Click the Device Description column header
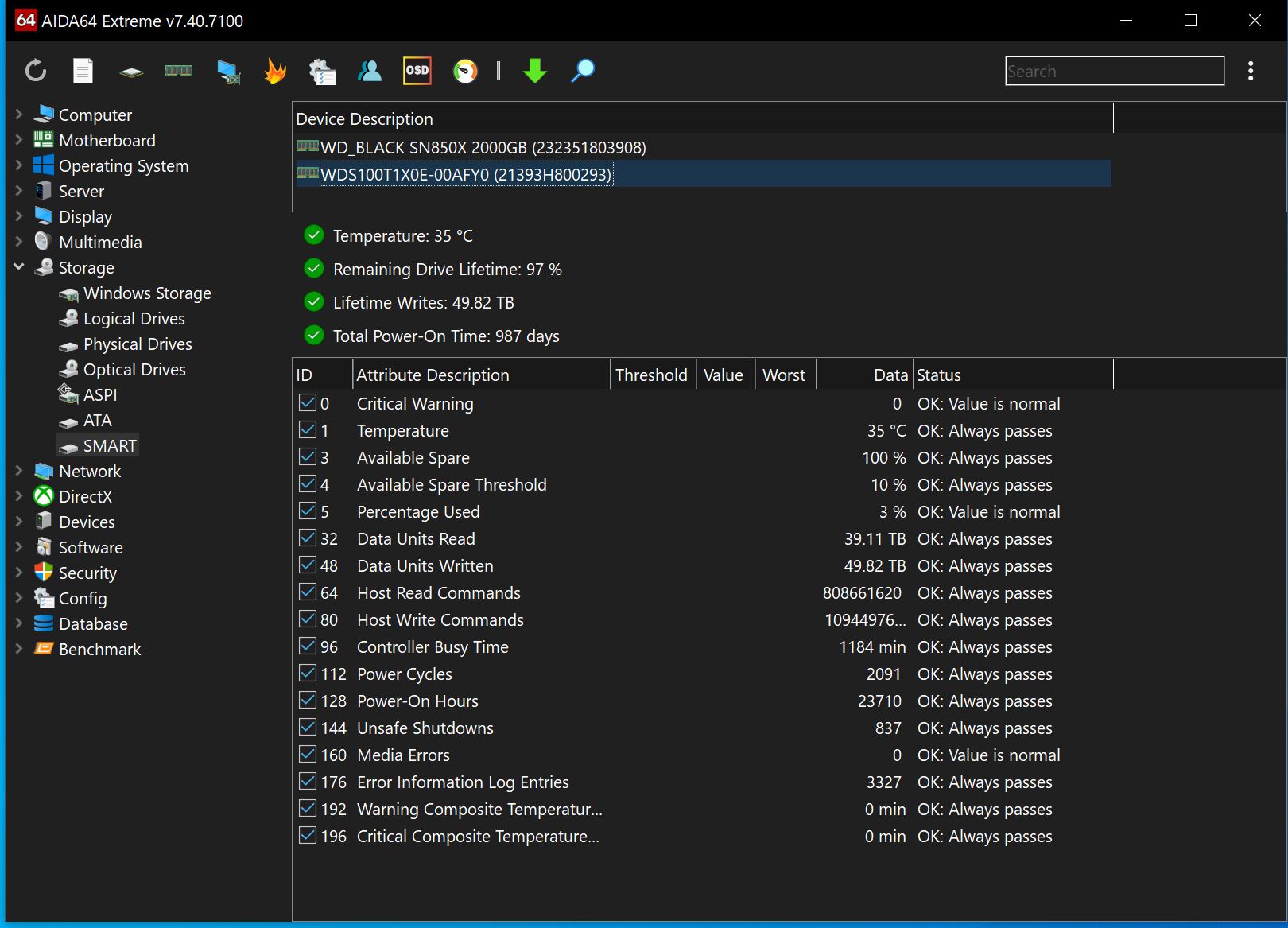 tap(703, 118)
